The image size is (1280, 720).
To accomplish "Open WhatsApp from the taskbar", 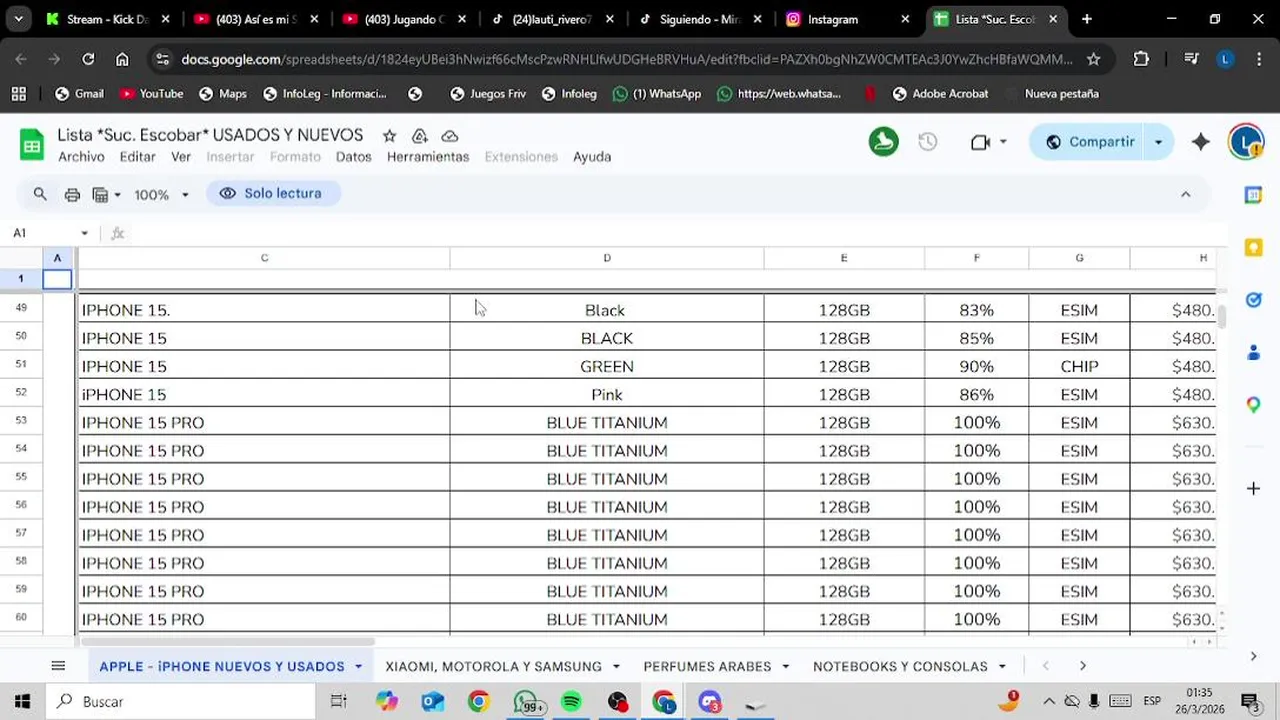I will [525, 702].
